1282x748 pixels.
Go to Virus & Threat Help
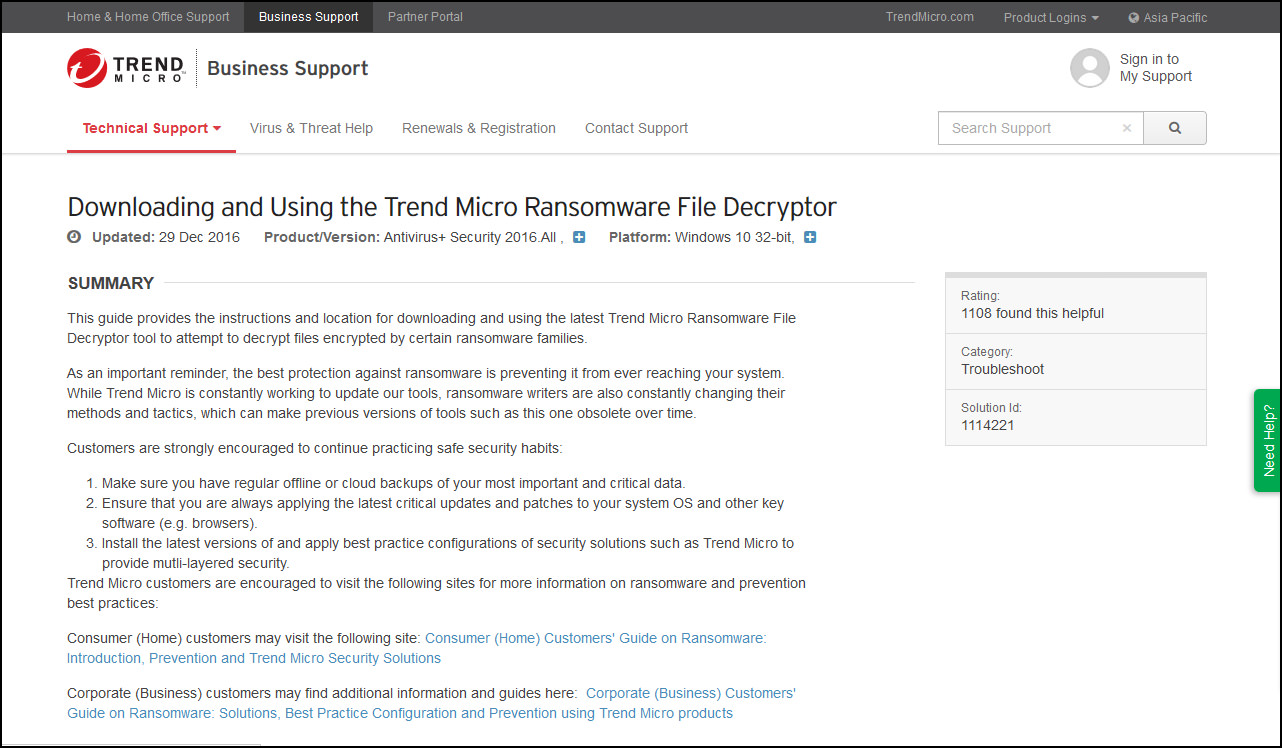[x=311, y=128]
